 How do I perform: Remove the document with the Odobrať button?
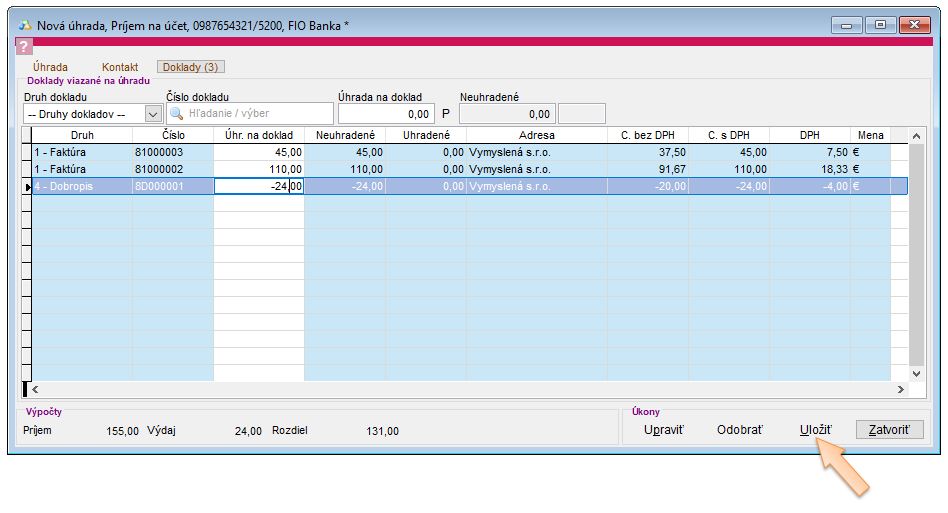(x=739, y=430)
